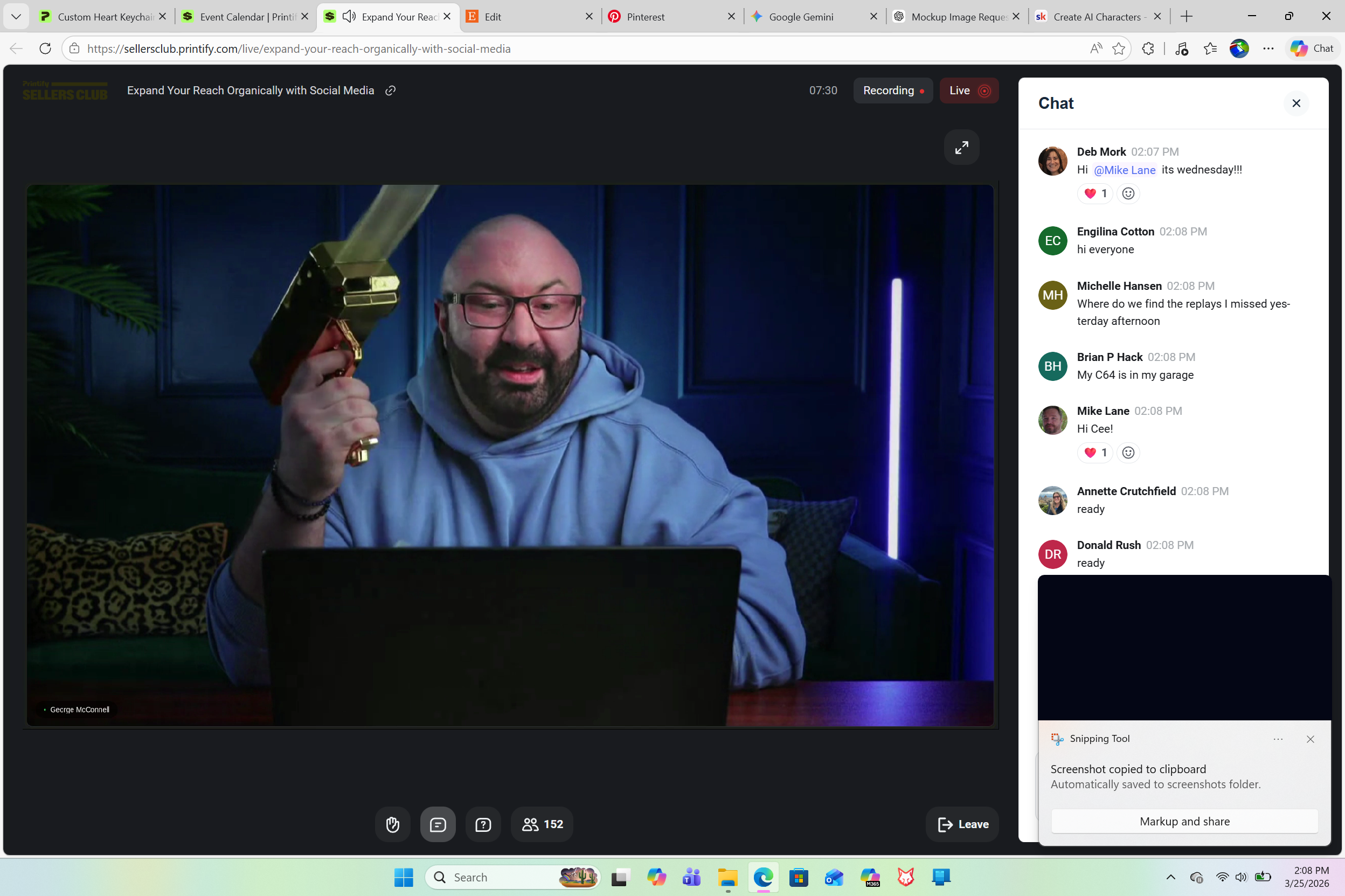Open File Explorer from taskbar
1345x896 pixels.
(x=727, y=877)
